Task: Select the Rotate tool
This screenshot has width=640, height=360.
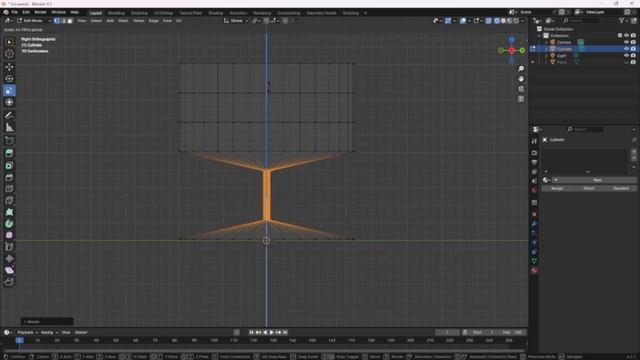Action: 9,78
